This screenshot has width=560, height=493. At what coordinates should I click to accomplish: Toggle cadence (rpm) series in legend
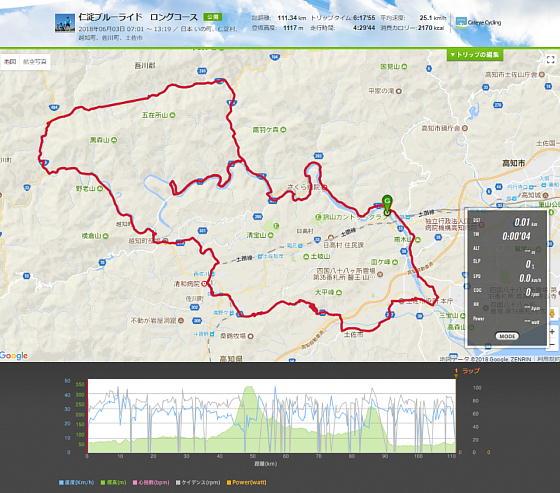[x=198, y=482]
